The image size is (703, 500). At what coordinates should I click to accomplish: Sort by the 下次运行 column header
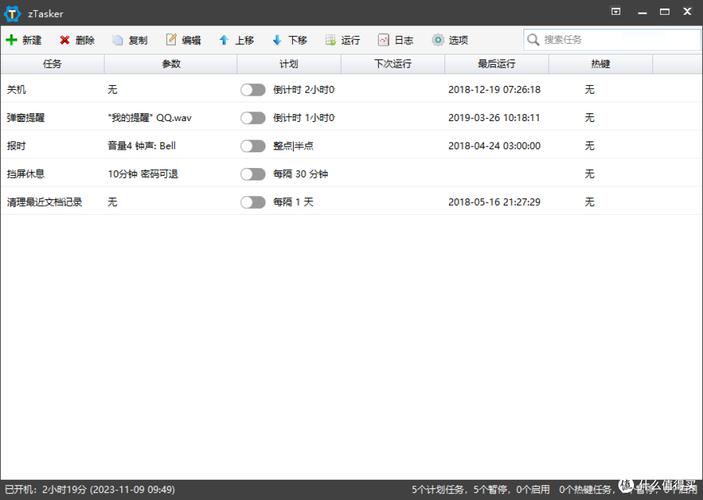pos(393,64)
